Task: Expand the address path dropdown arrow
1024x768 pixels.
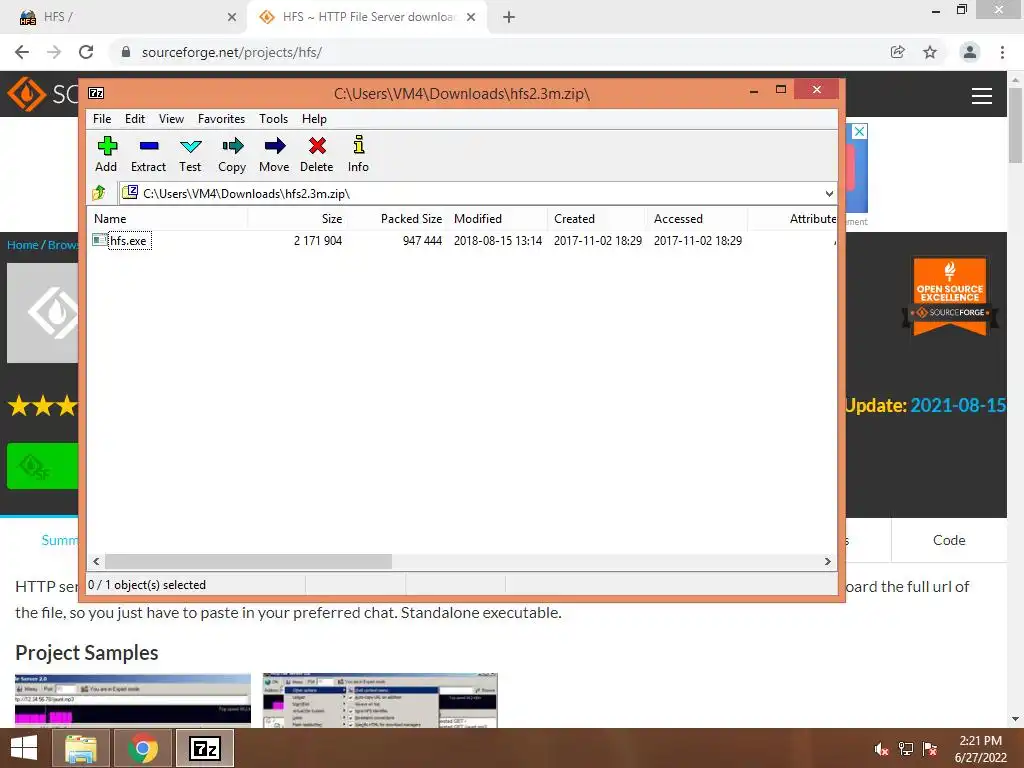Action: tap(829, 193)
